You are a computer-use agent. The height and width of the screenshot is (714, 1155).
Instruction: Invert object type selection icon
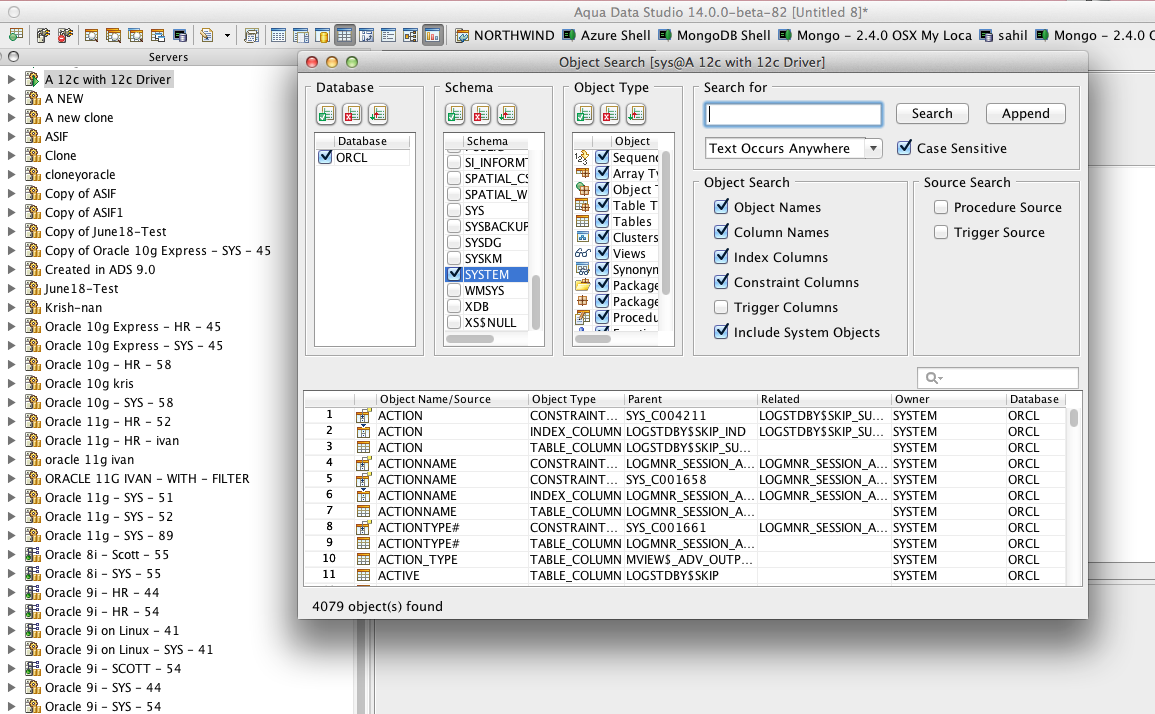point(636,114)
